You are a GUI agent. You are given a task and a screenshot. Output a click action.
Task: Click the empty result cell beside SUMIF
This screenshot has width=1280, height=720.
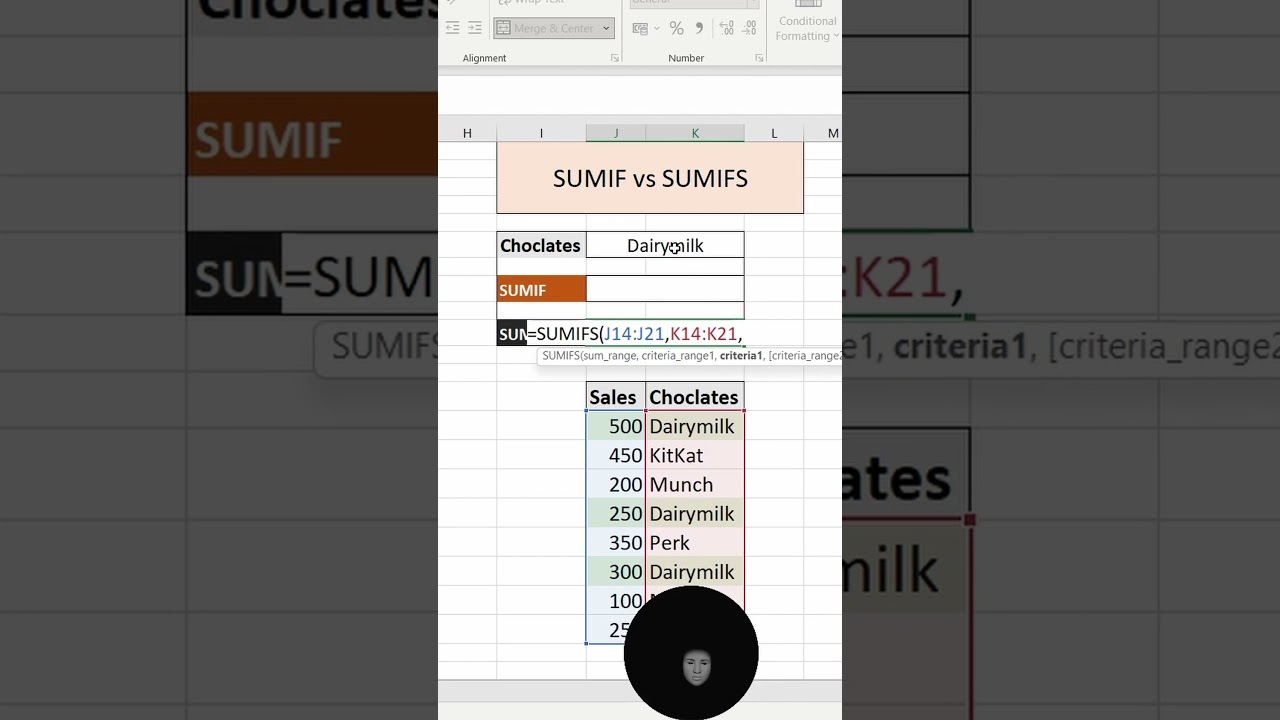pyautogui.click(x=665, y=289)
